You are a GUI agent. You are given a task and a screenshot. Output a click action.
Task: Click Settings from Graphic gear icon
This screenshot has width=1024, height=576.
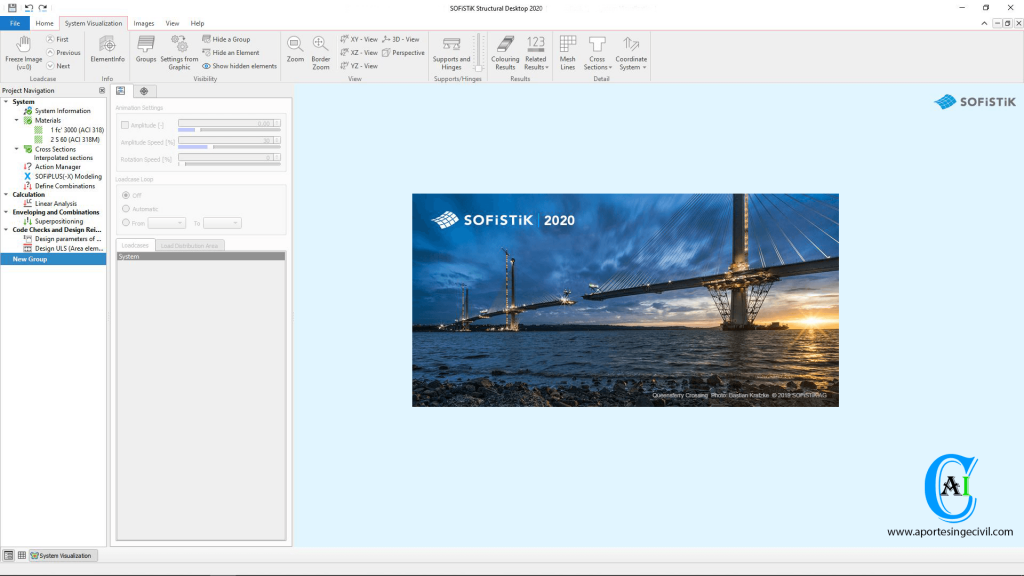(179, 44)
